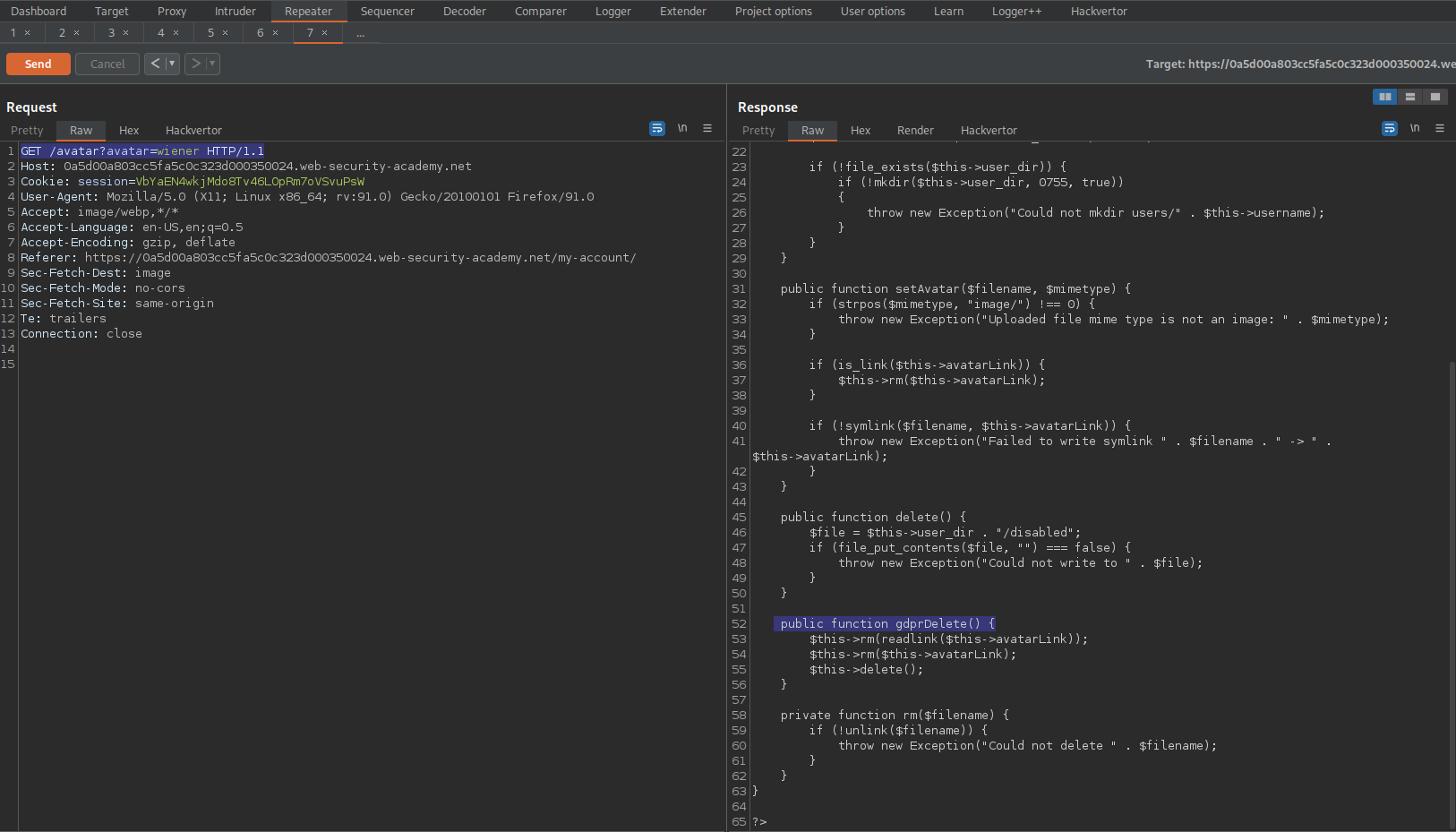The width and height of the screenshot is (1456, 832).
Task: Open Response panel hamburger menu
Action: (x=1440, y=128)
